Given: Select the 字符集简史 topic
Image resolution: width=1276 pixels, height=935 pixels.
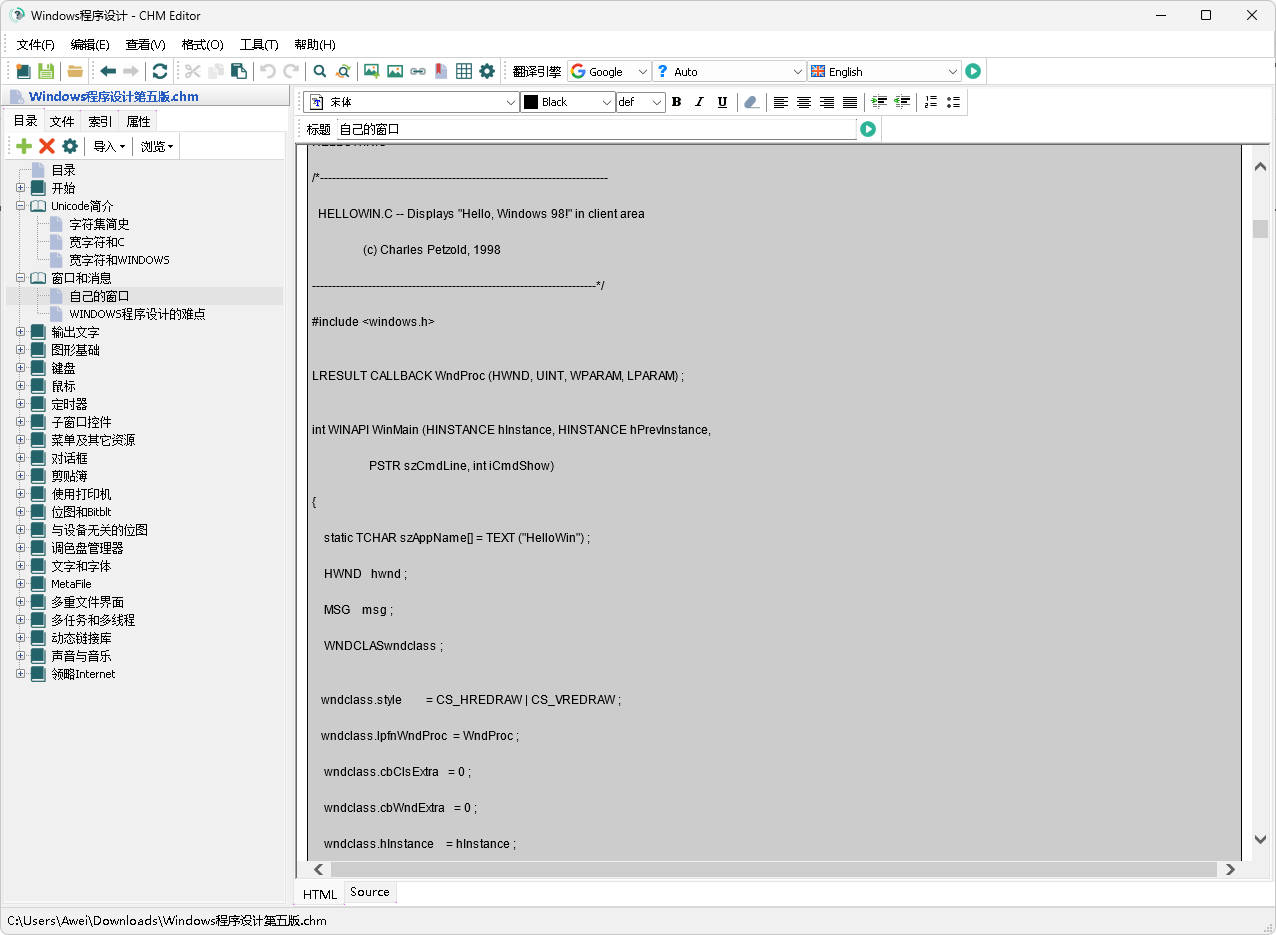Looking at the screenshot, I should click(x=99, y=224).
